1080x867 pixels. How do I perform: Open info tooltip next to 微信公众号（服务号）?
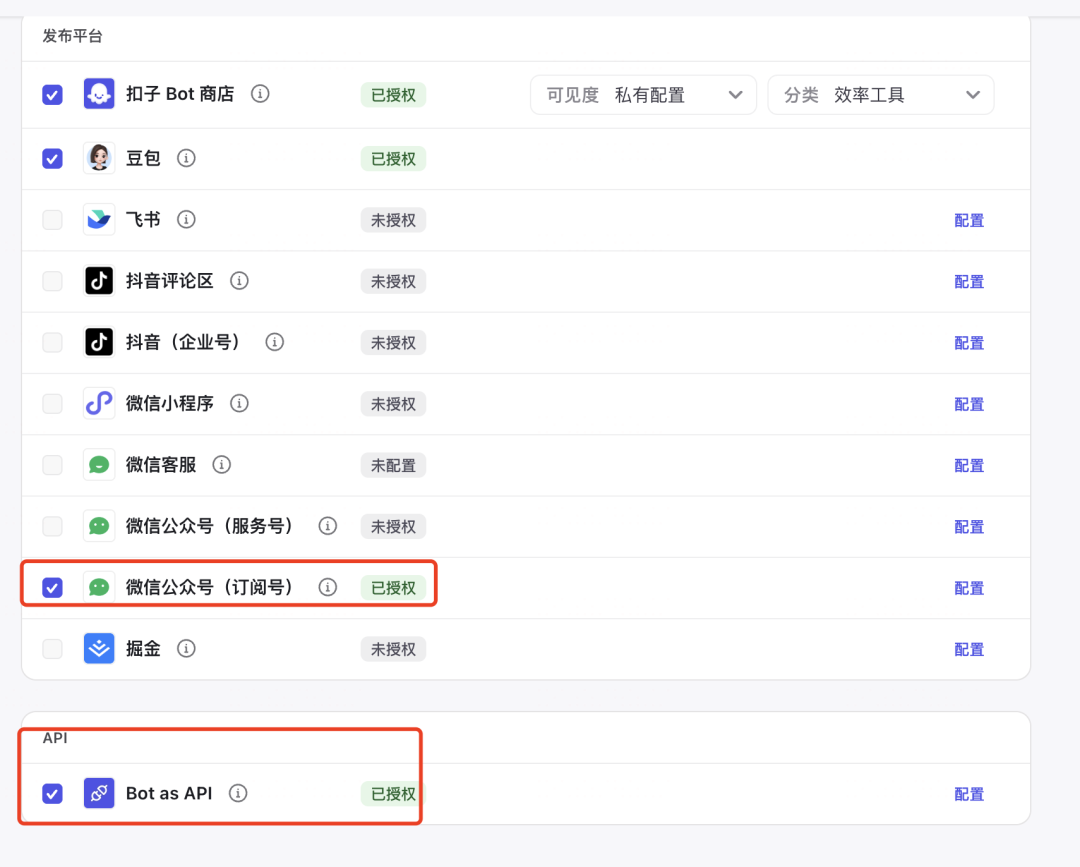[x=328, y=526]
